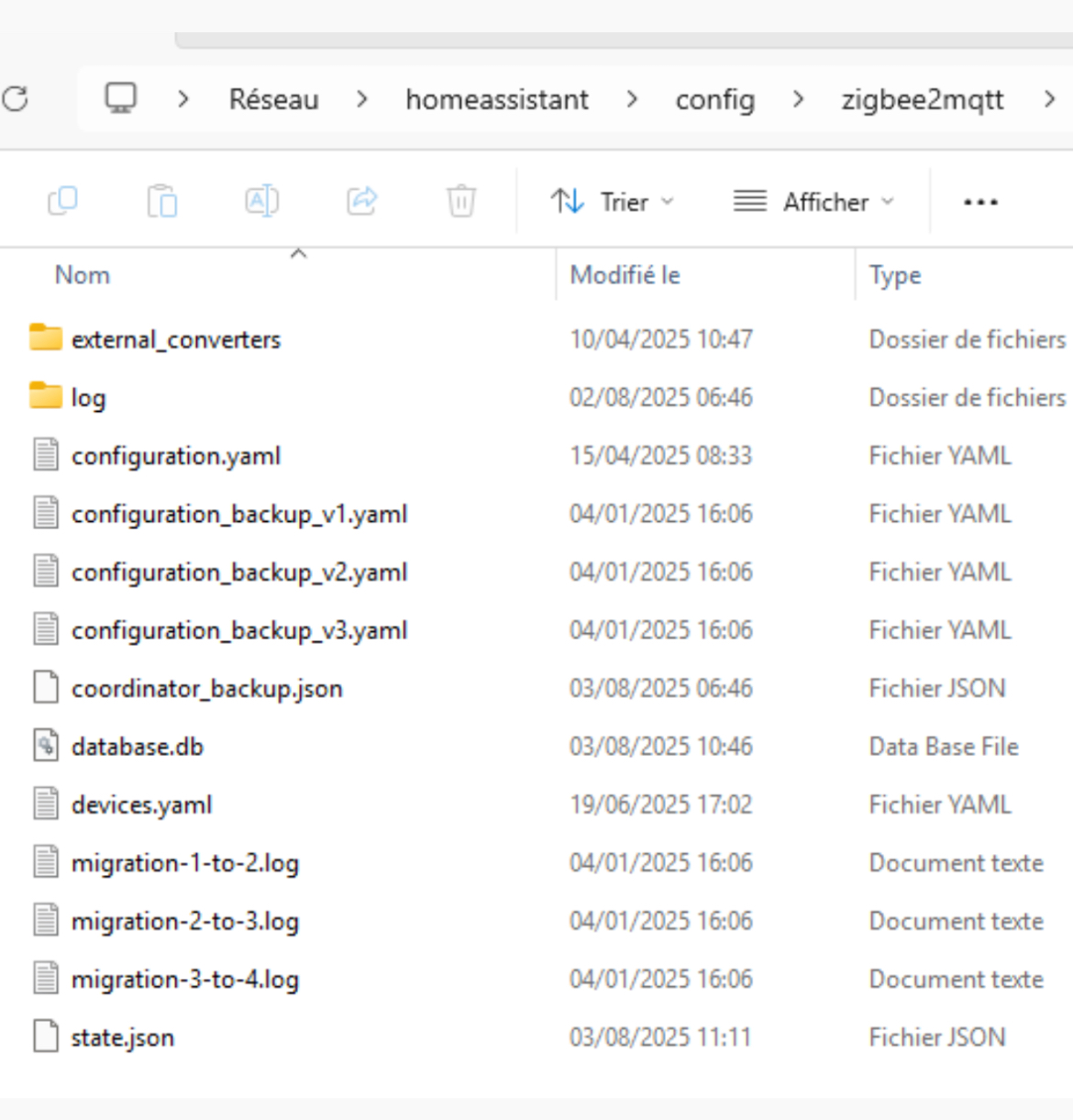Image resolution: width=1073 pixels, height=1120 pixels.
Task: Select folder name external_converters
Action: click(x=176, y=339)
